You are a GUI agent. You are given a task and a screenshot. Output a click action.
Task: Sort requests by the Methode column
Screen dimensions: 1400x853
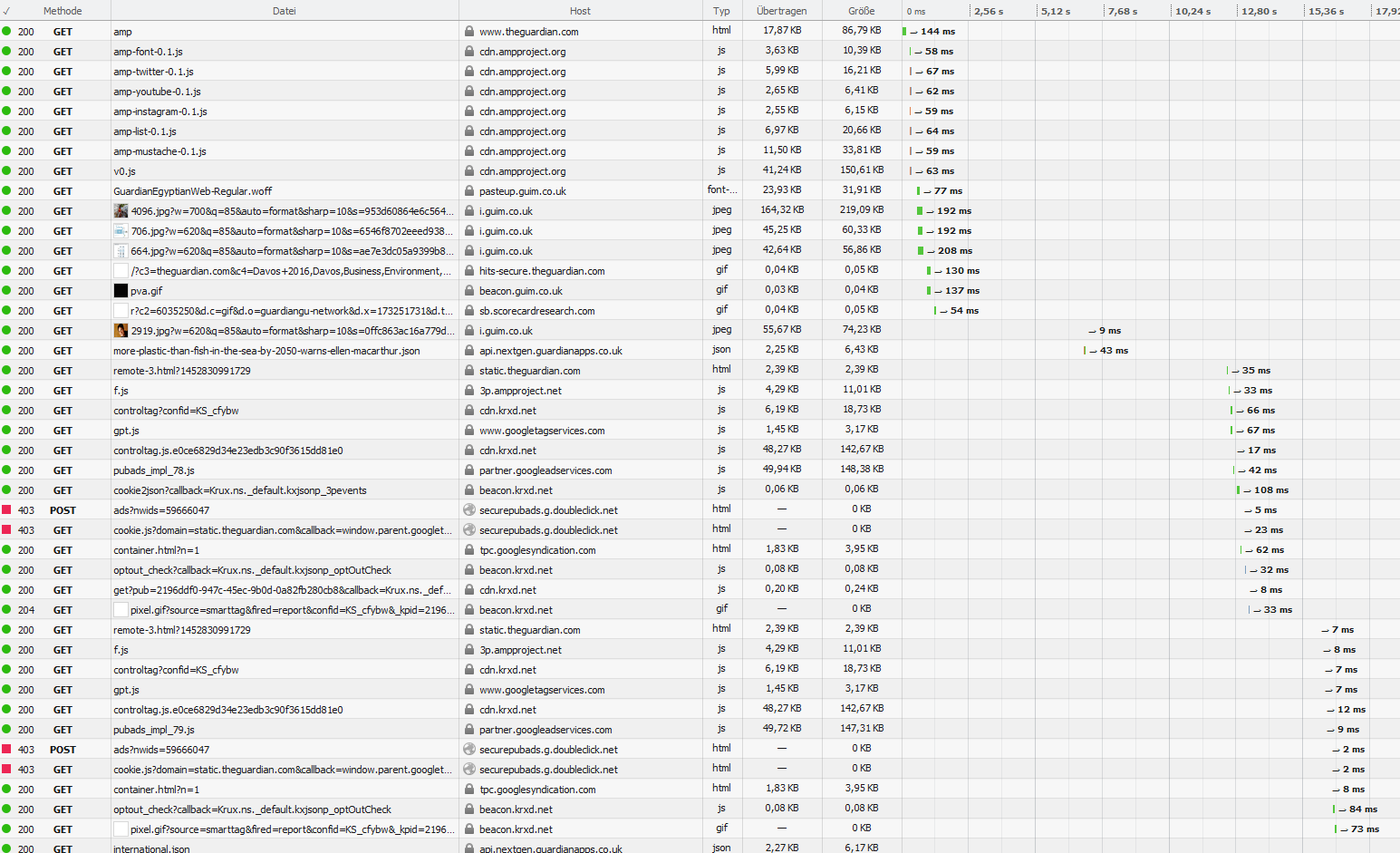(x=63, y=11)
